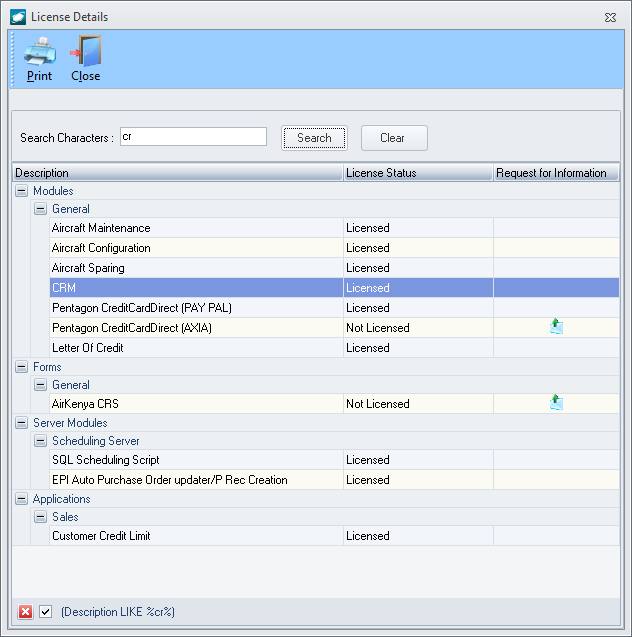Viewport: 632px width, 637px height.
Task: Click the Search button
Action: 314,138
